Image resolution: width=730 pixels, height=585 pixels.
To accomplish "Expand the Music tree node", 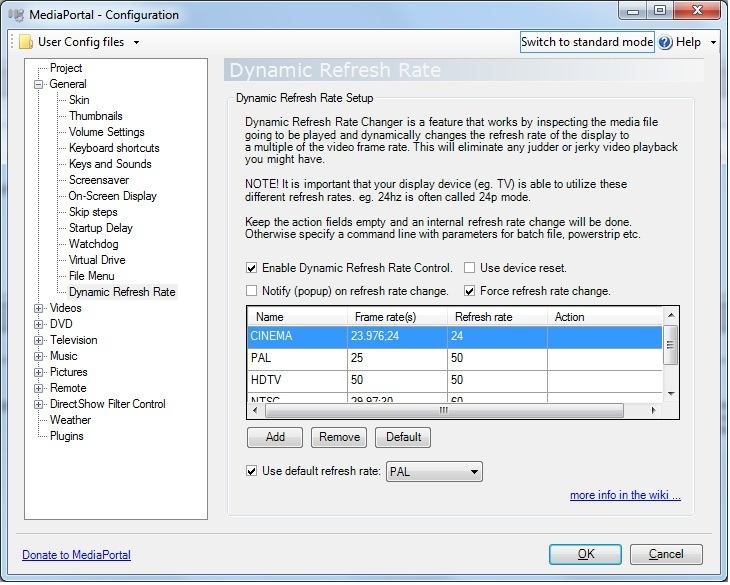I will point(39,357).
